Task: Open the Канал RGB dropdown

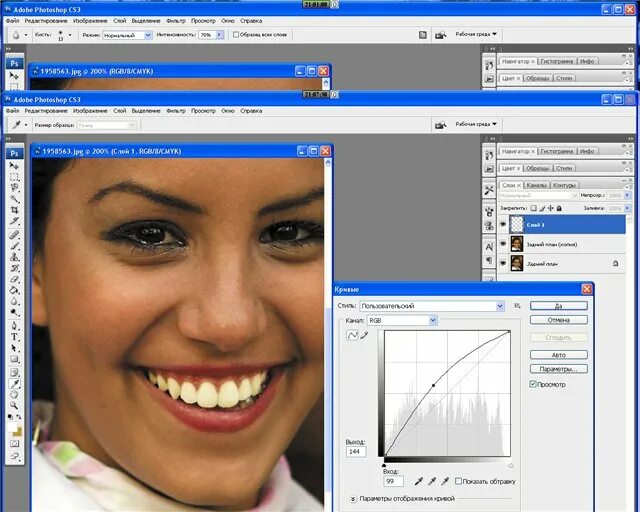Action: click(x=433, y=321)
